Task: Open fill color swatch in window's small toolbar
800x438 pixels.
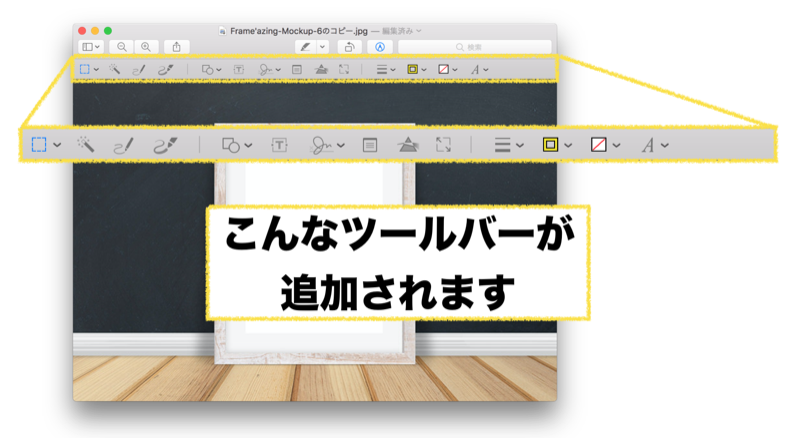Action: 447,69
